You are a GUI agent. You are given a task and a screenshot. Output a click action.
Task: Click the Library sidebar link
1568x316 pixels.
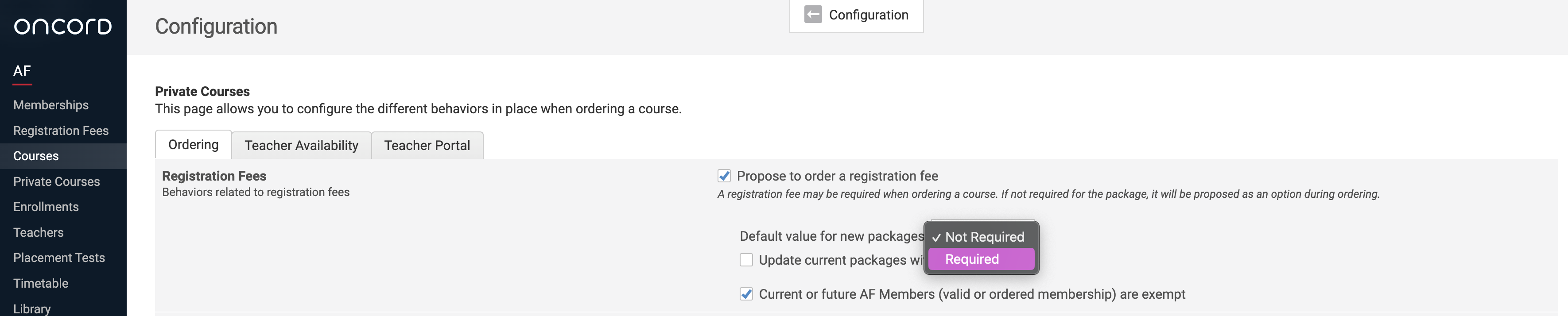point(32,308)
